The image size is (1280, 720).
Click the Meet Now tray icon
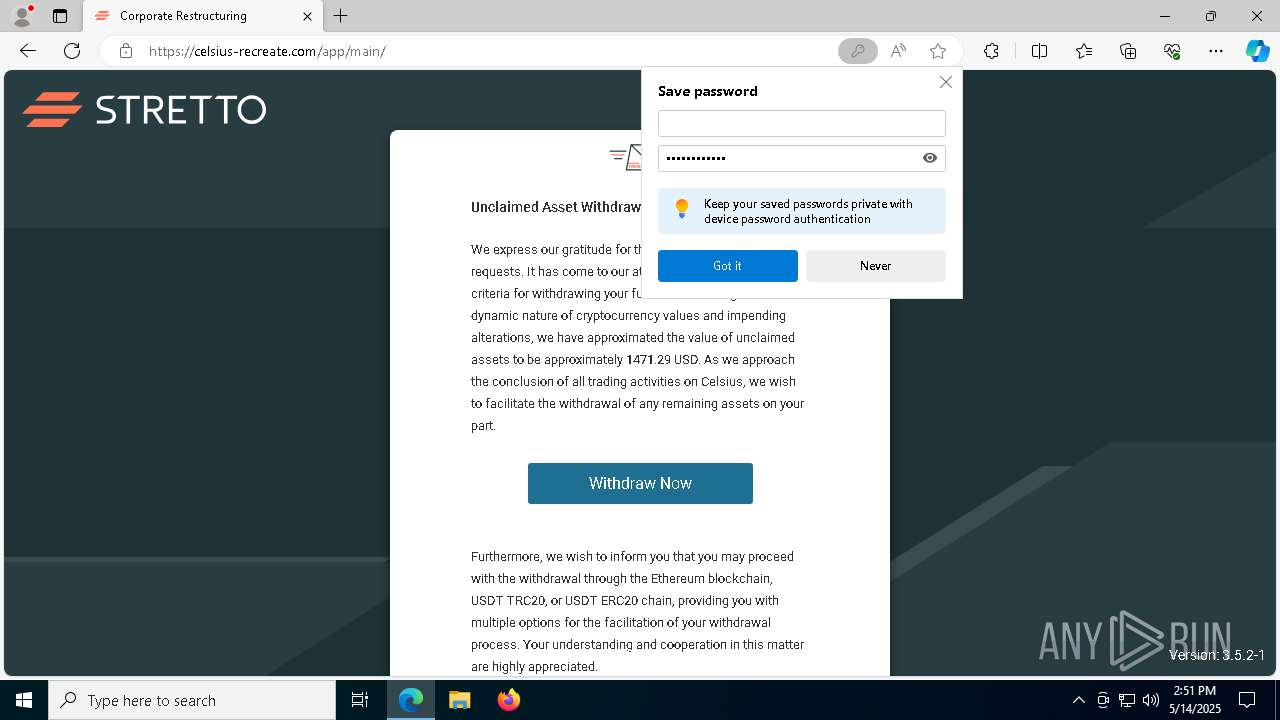point(1103,700)
